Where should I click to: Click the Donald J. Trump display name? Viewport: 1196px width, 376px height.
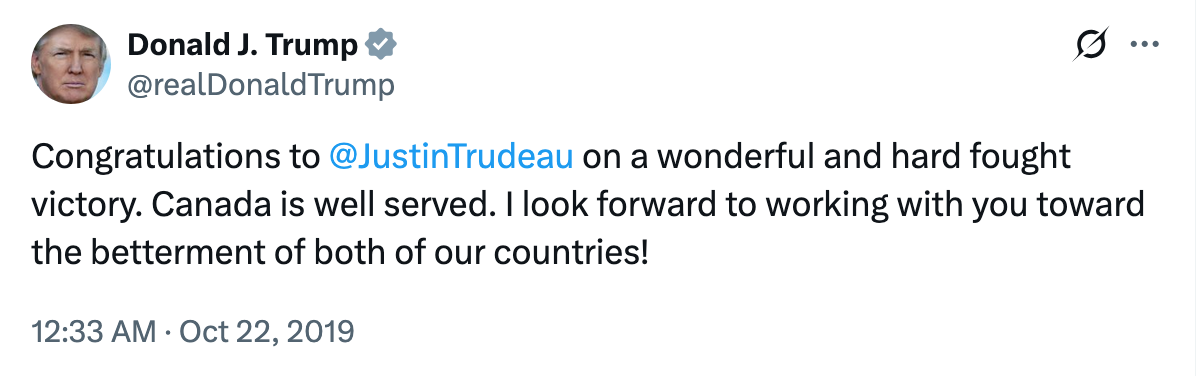(242, 46)
